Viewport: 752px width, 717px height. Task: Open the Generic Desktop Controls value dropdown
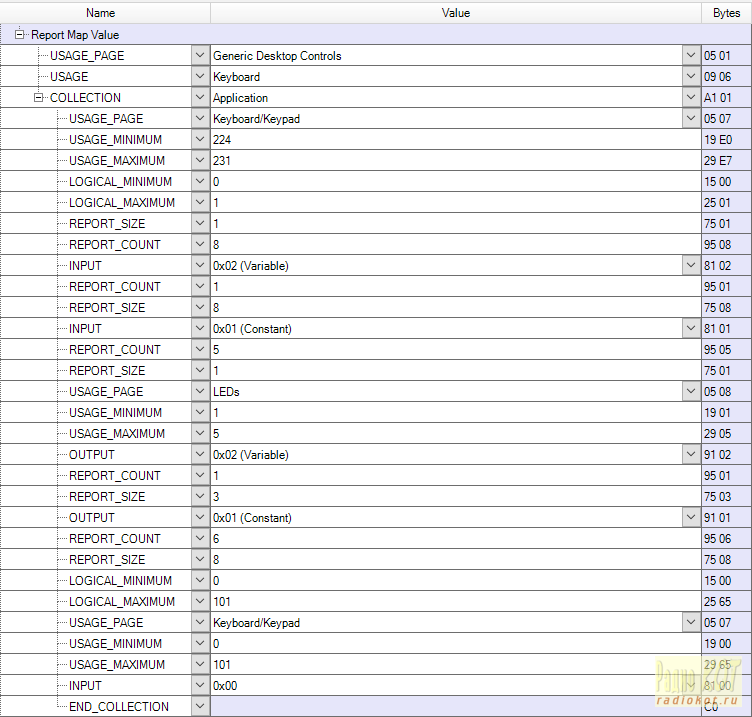tap(691, 56)
